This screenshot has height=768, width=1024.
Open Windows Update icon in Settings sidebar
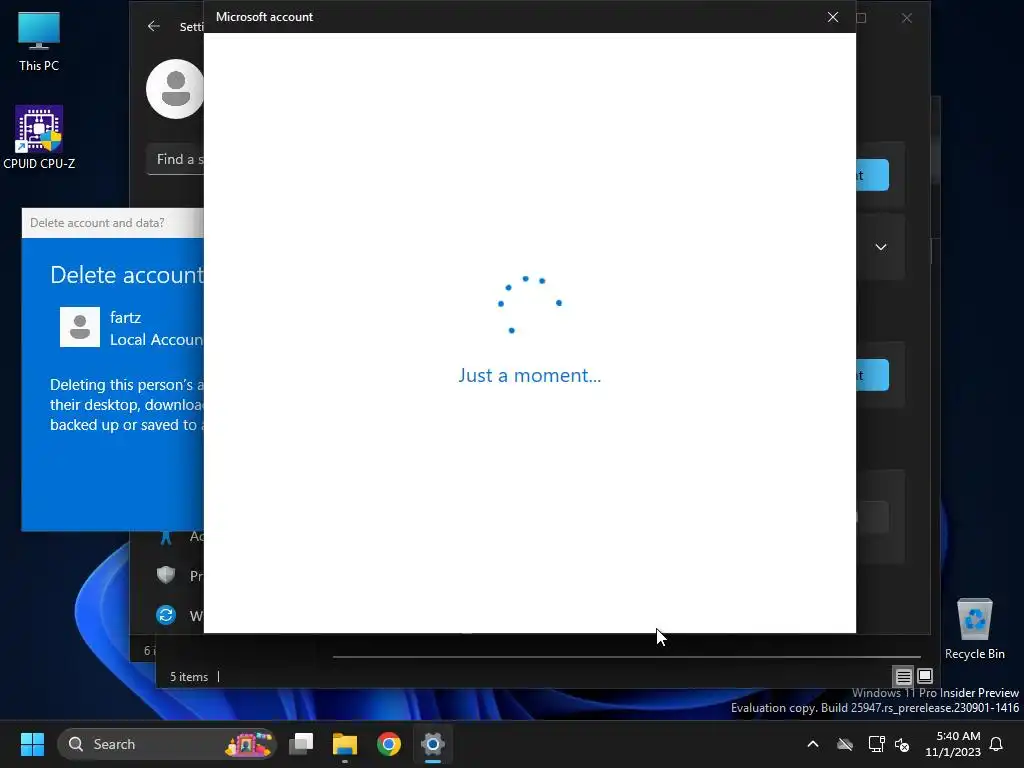coord(166,615)
